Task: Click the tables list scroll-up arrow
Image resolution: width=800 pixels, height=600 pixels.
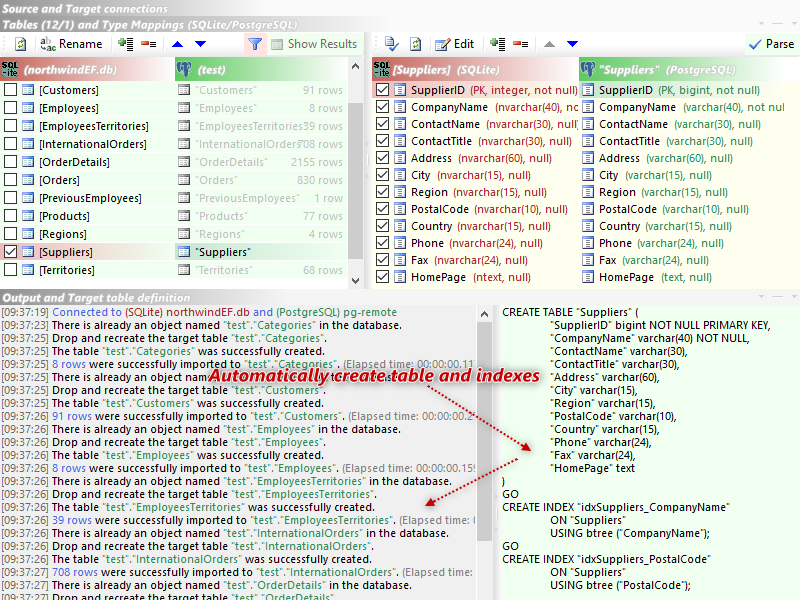Action: click(x=356, y=66)
